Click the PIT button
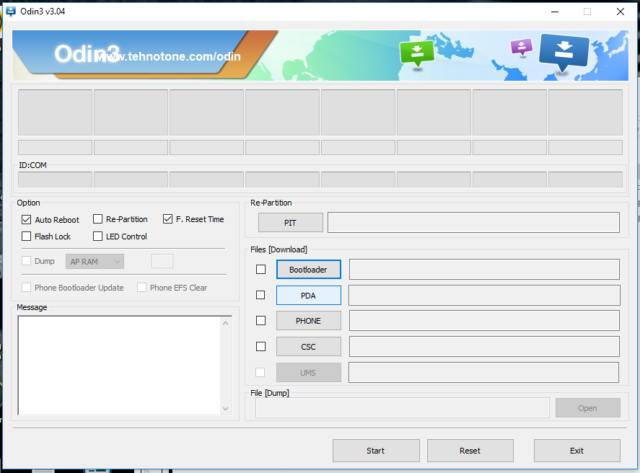Screen dimensions: 640x473 click(290, 223)
